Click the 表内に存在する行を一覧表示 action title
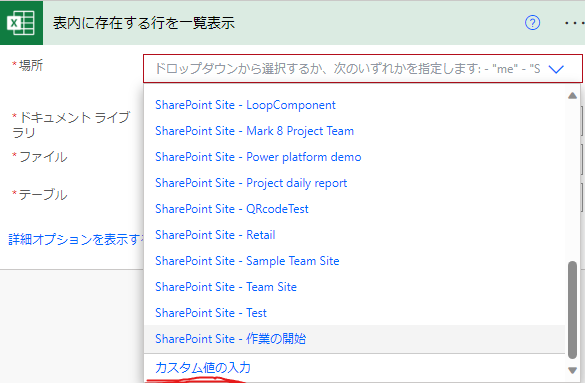This screenshot has height=383, width=585. click(144, 23)
